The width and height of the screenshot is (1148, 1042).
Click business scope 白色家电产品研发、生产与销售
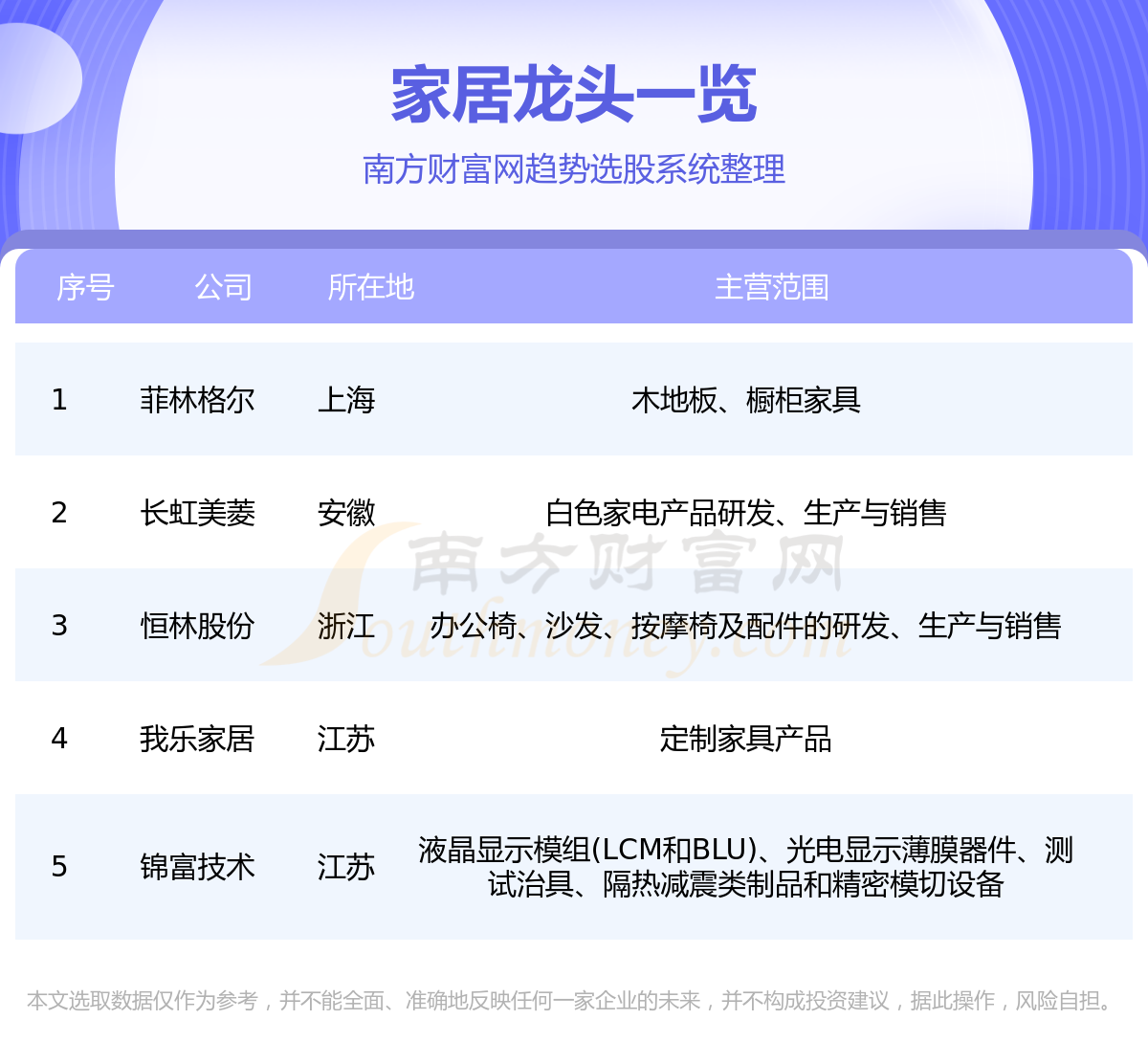point(746,512)
